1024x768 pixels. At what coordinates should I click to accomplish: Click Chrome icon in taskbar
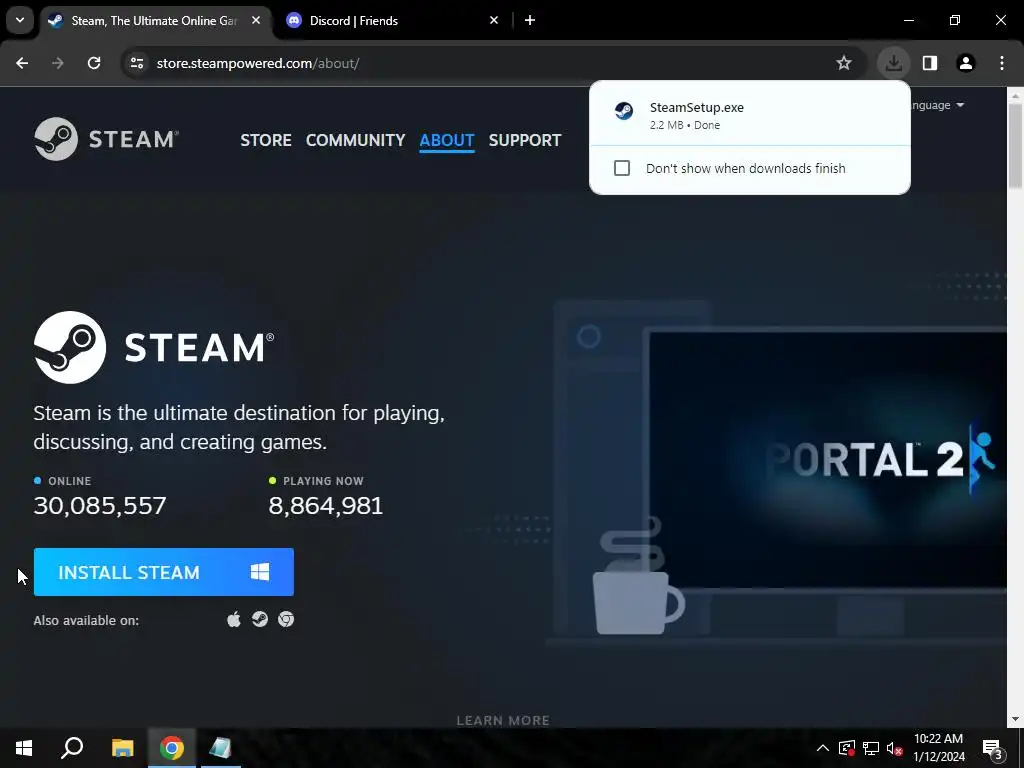(x=172, y=748)
